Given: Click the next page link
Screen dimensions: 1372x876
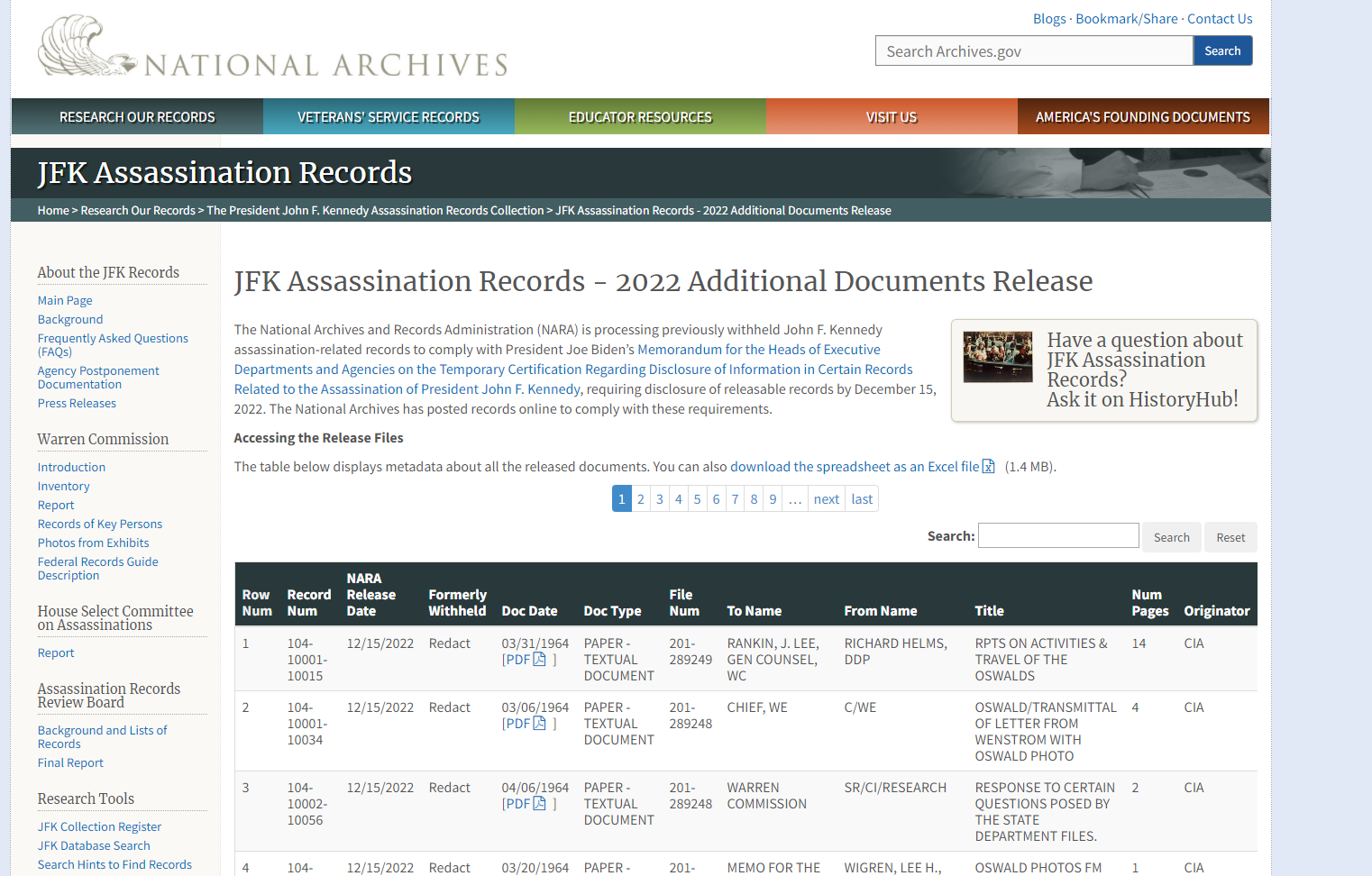Looking at the screenshot, I should (x=827, y=499).
